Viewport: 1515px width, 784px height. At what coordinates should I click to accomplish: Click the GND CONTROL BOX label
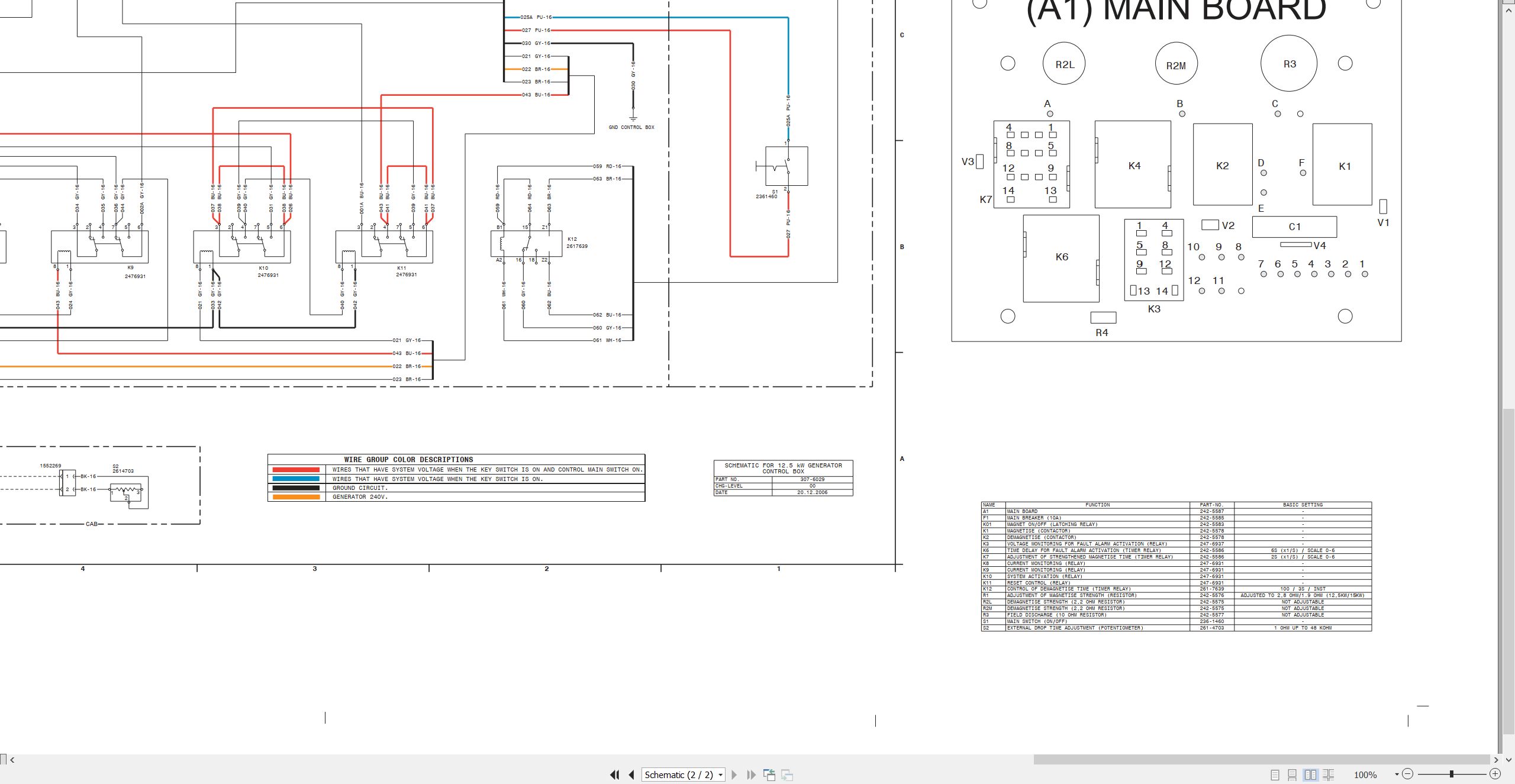(x=631, y=127)
